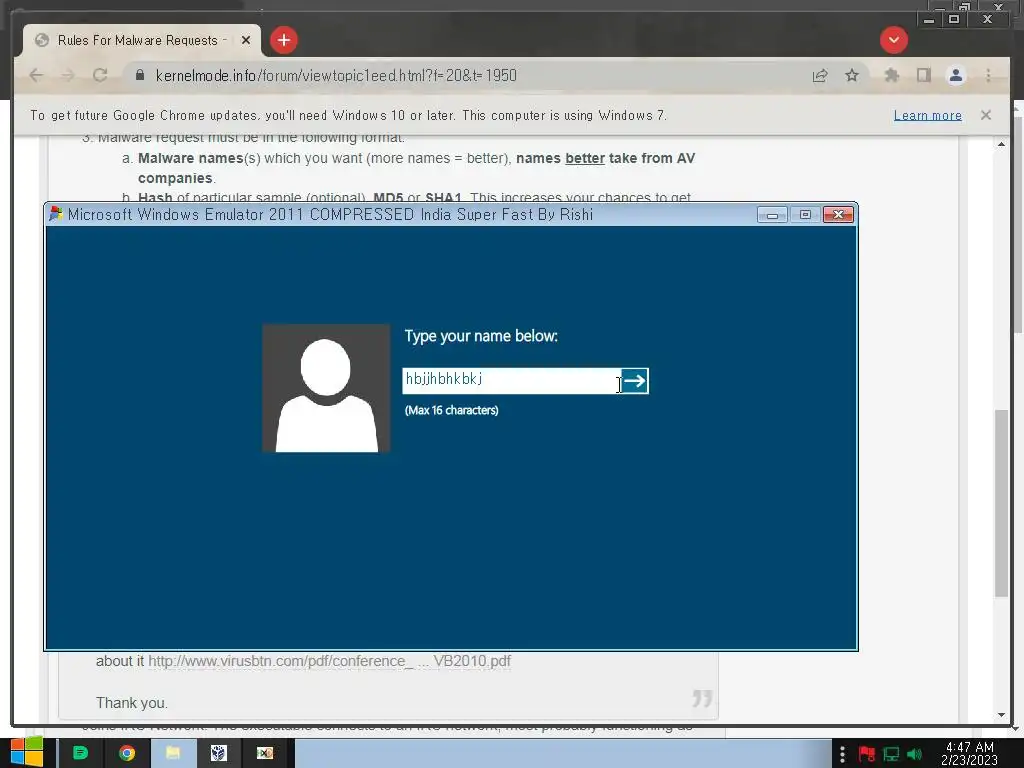Click the page vertical scrollbar thumb
Screen dimensions: 1024x768
coord(1001,503)
